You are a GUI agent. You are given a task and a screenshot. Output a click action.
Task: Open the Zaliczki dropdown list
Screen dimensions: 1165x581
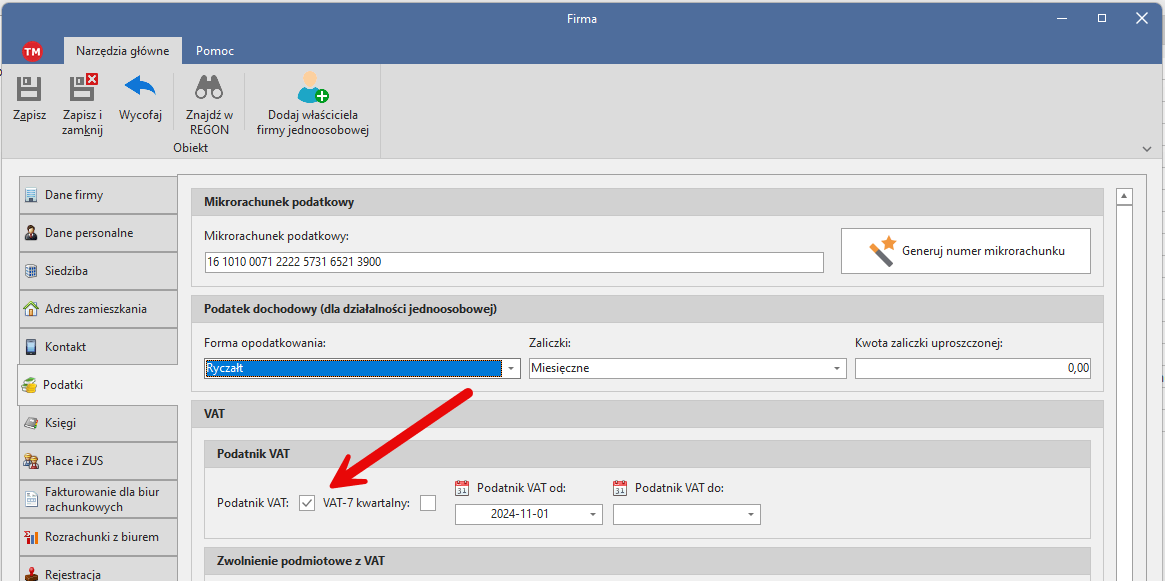tap(837, 368)
